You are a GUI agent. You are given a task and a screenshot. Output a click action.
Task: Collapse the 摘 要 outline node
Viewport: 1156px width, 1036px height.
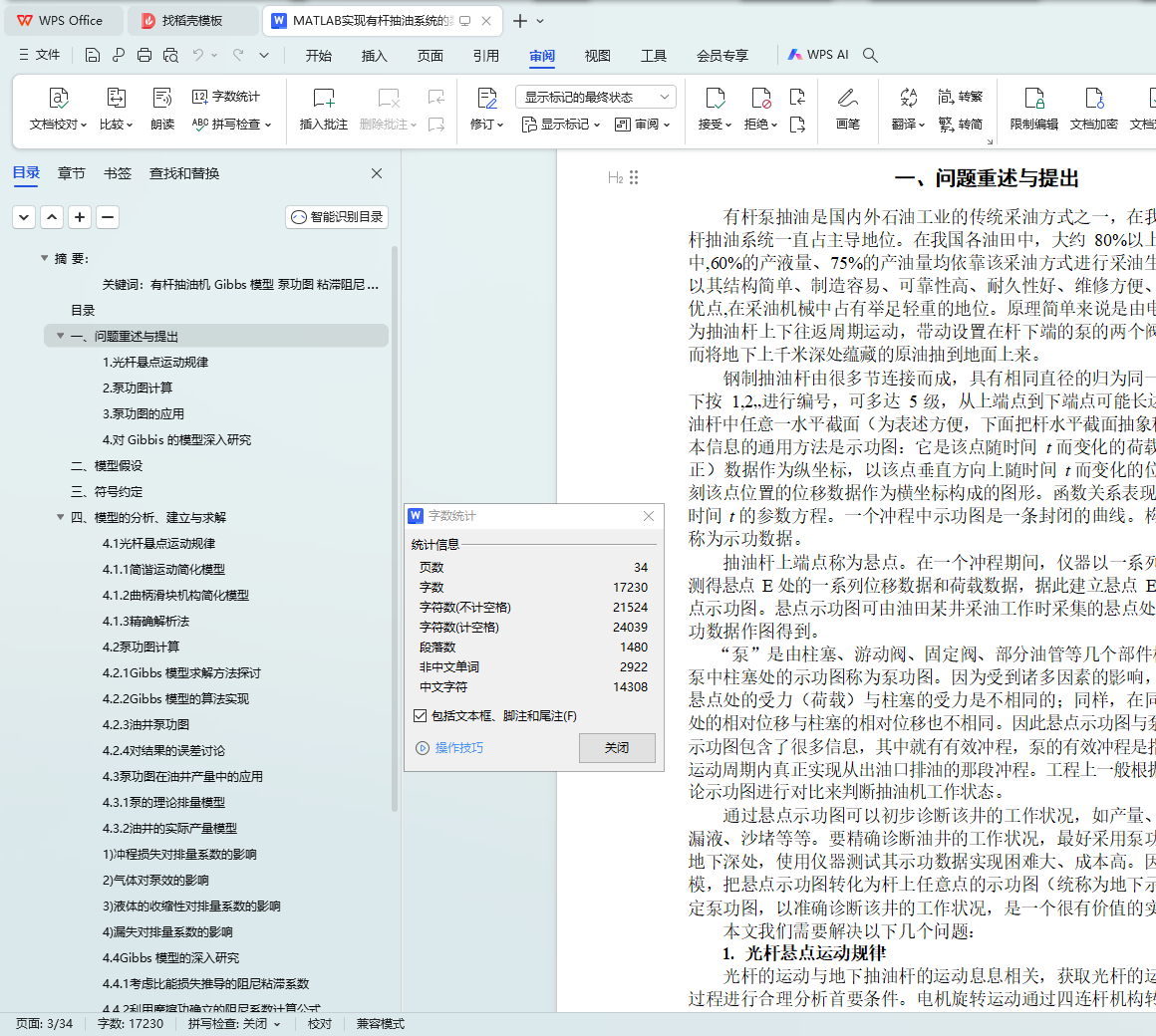45,259
